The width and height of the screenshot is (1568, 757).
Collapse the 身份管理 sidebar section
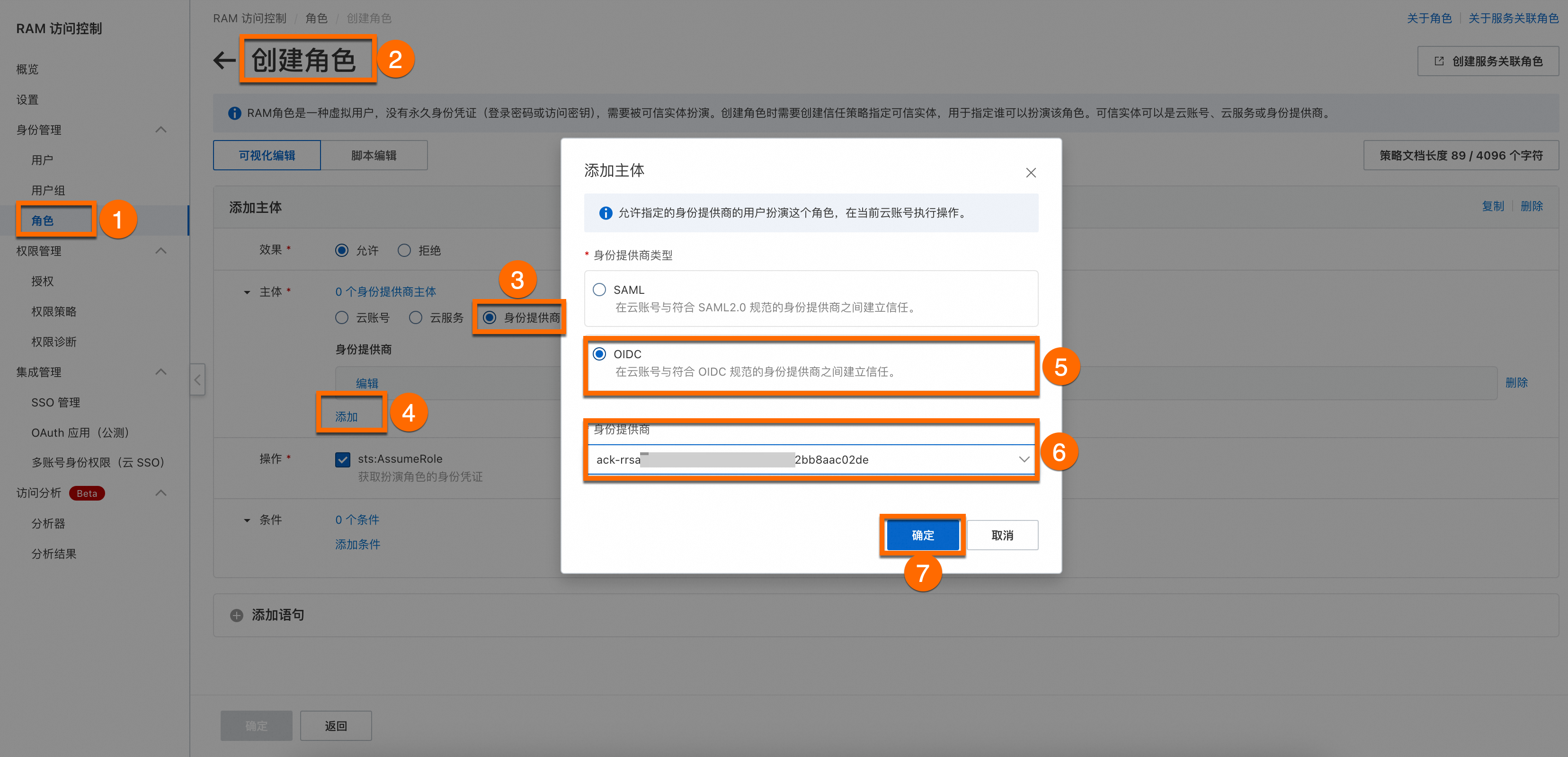pyautogui.click(x=160, y=130)
